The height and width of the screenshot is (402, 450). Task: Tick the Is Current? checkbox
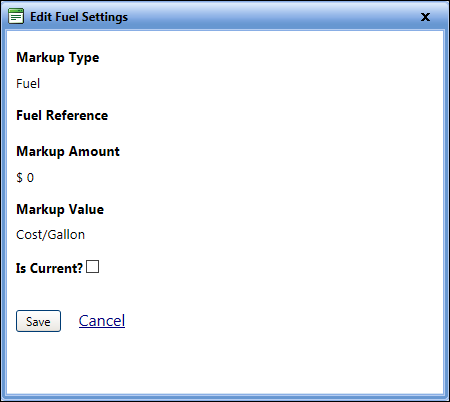click(x=92, y=267)
